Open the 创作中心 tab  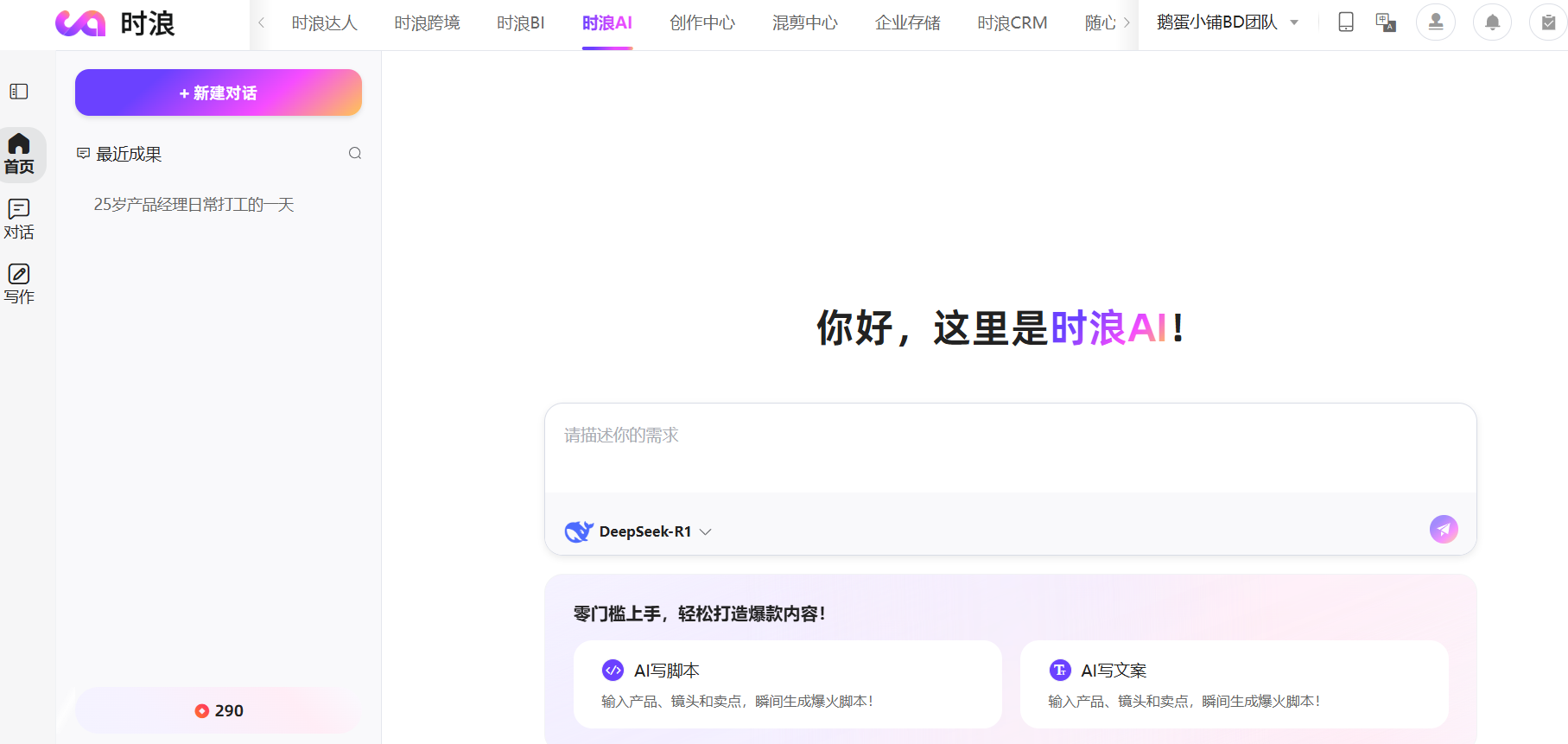[x=702, y=23]
